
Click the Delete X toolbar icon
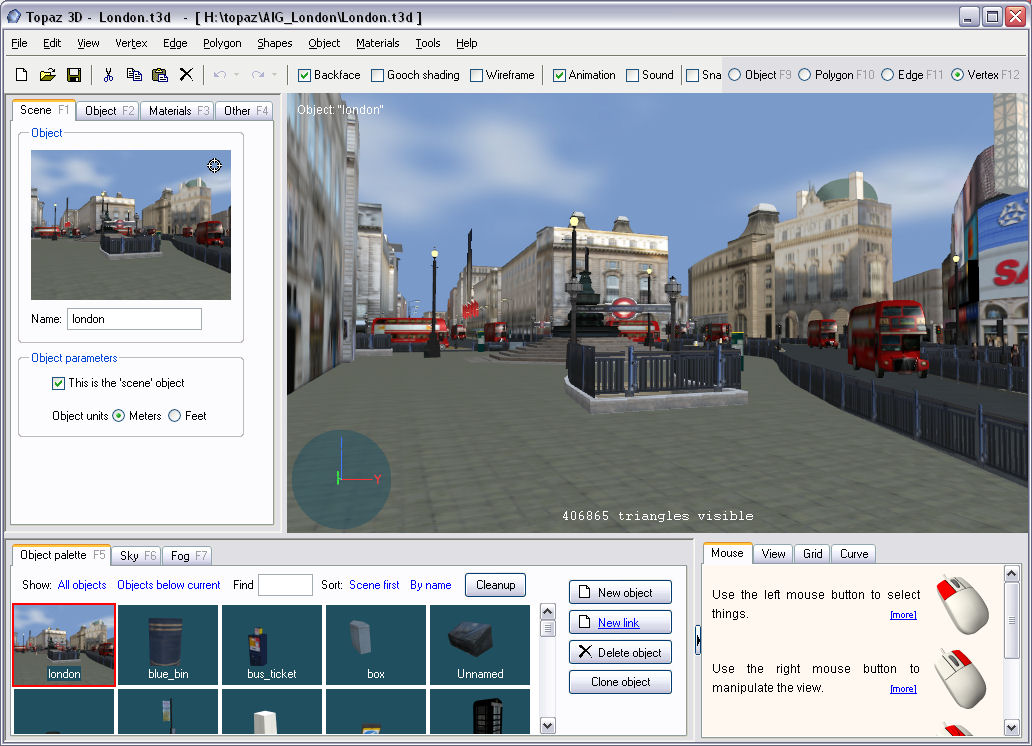(x=186, y=75)
